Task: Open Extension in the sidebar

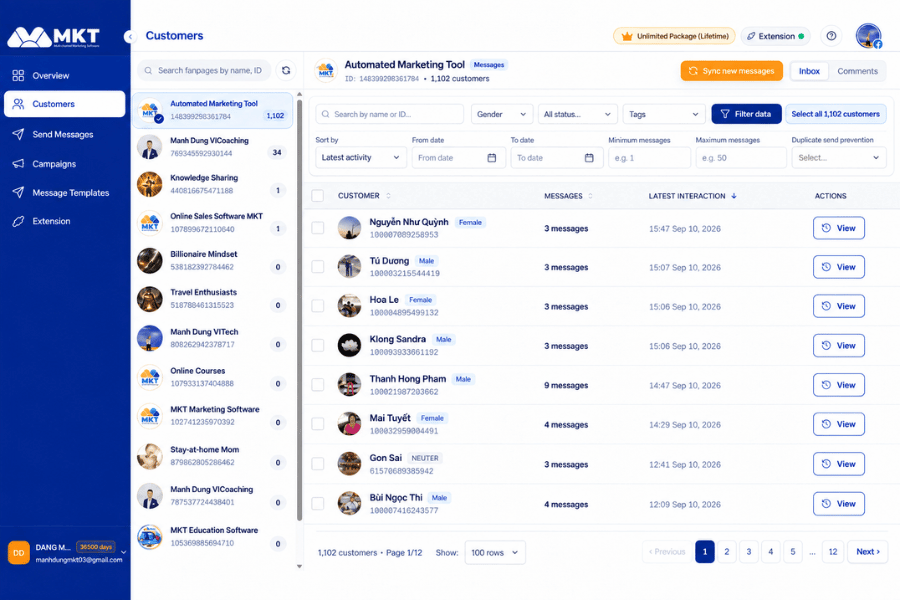Action: point(64,221)
